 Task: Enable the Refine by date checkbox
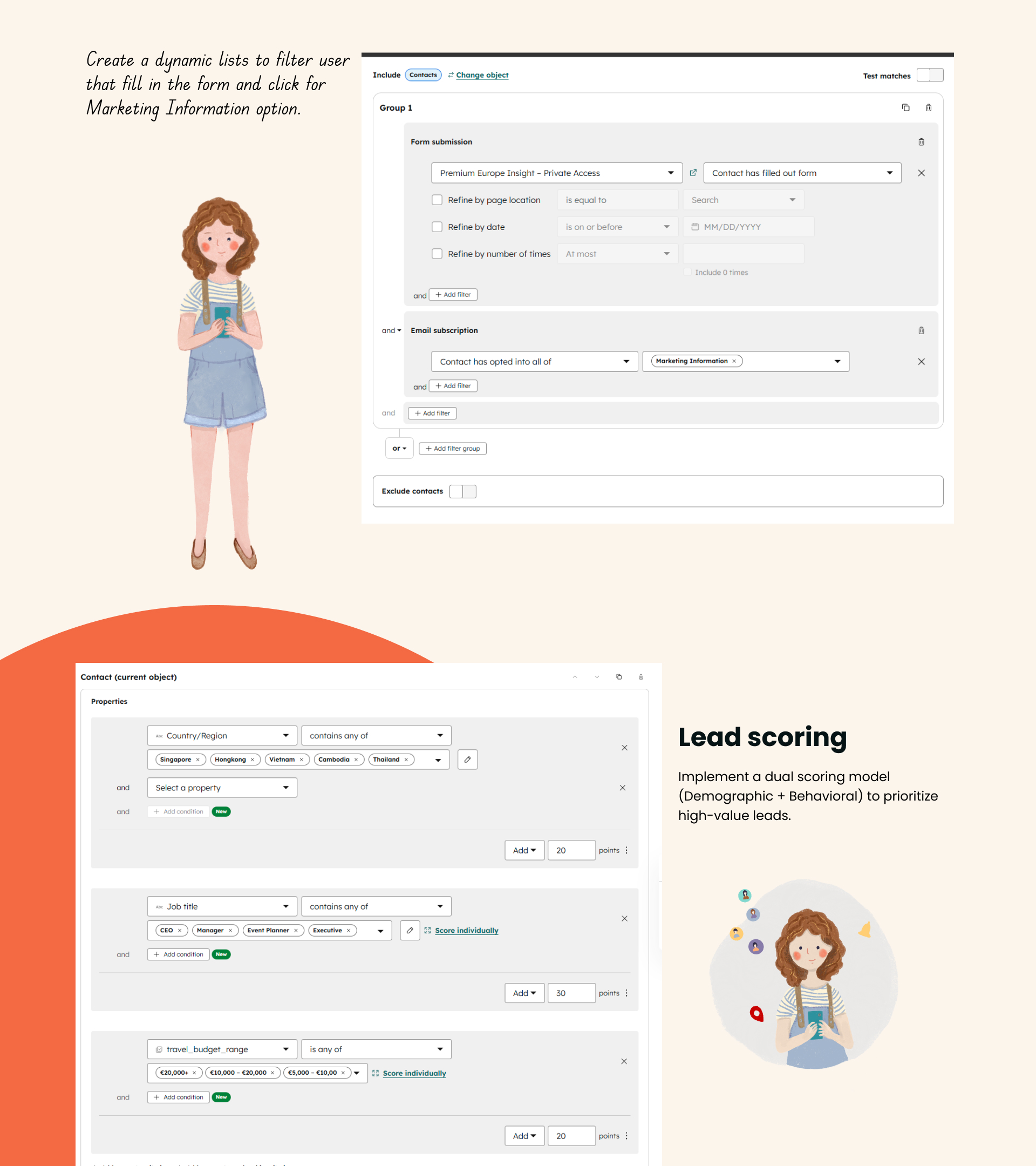click(437, 227)
